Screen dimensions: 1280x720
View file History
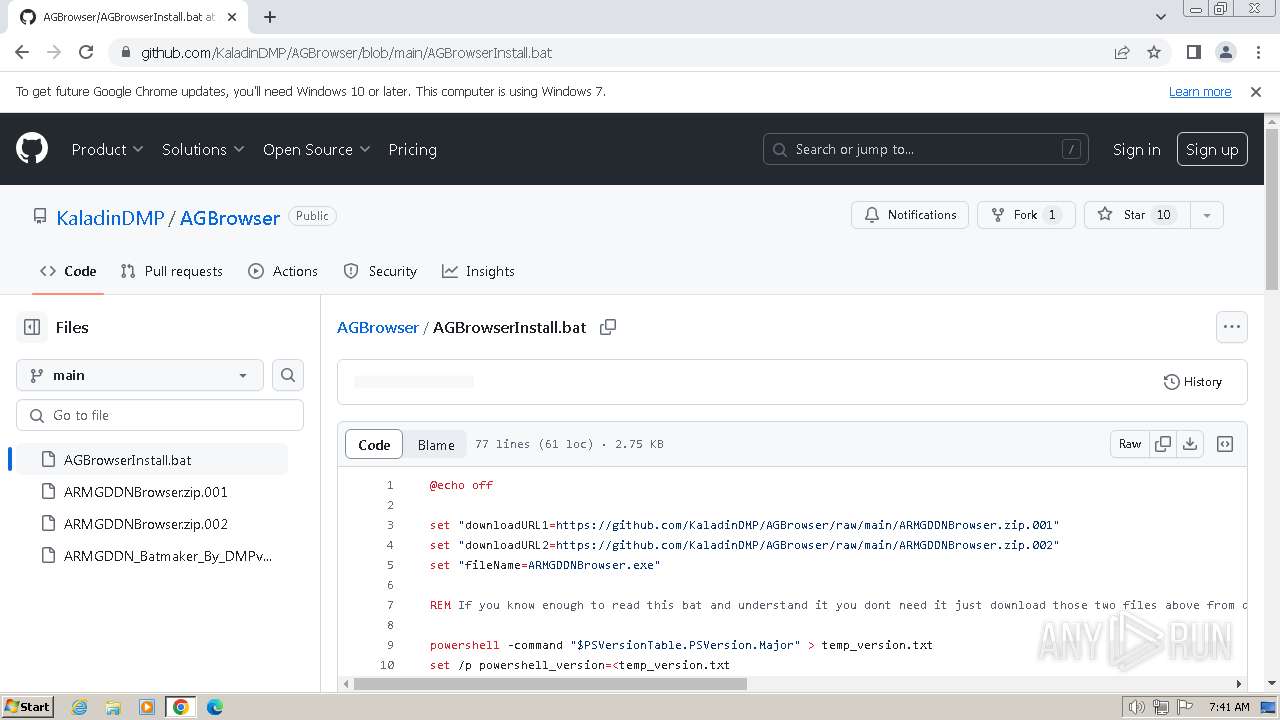(x=1193, y=382)
